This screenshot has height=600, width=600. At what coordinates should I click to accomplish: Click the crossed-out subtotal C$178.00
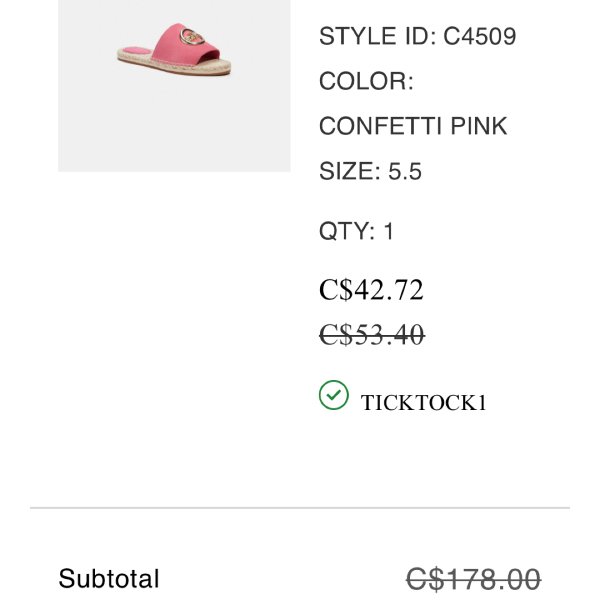point(473,578)
